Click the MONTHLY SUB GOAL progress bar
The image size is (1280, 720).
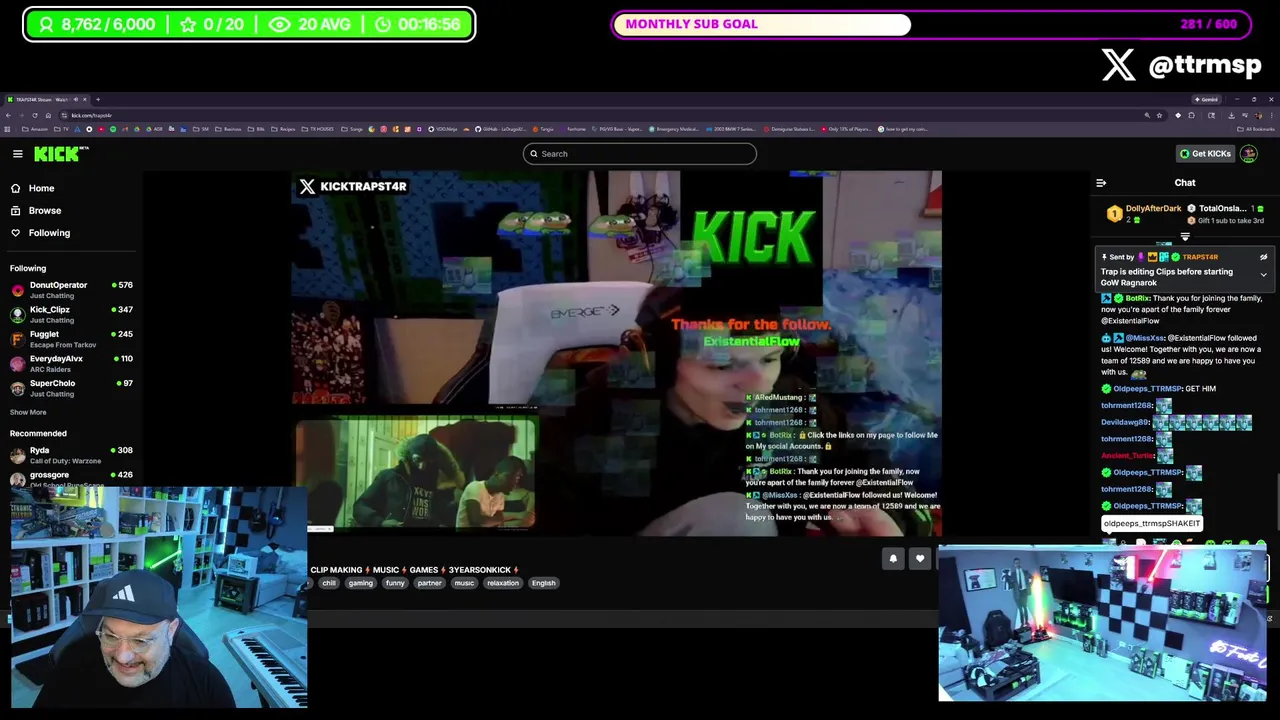coord(932,24)
